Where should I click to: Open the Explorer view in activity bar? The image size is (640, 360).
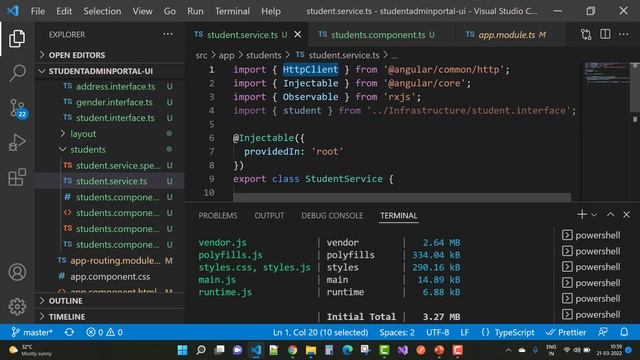pyautogui.click(x=17, y=38)
